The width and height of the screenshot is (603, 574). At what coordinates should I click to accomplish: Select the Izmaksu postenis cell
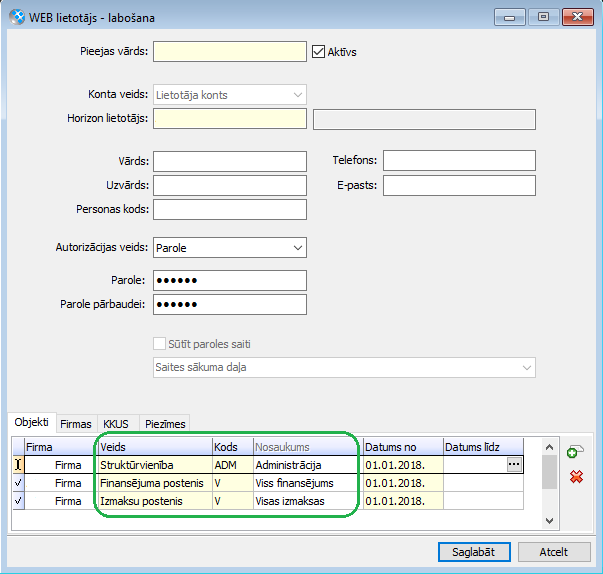[x=153, y=501]
